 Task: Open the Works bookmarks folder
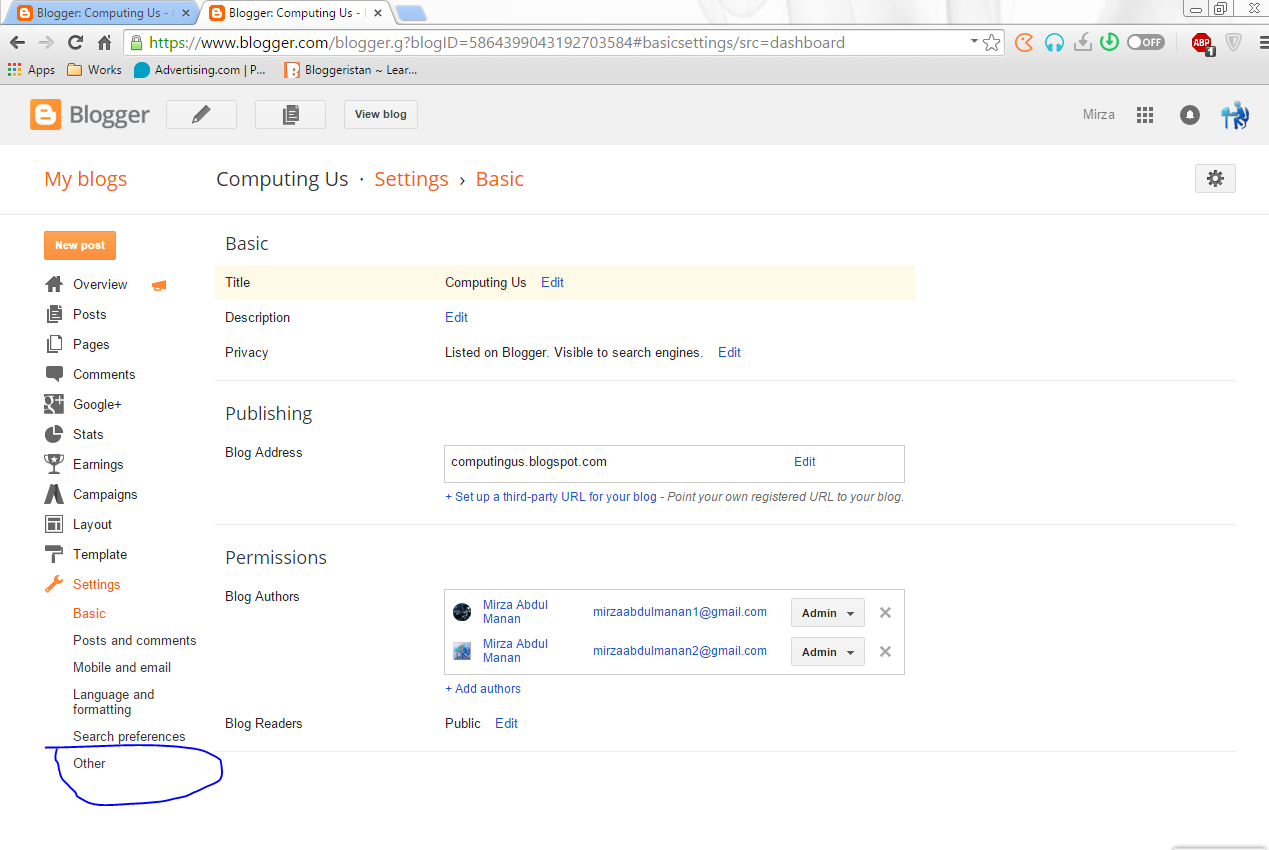coord(94,70)
